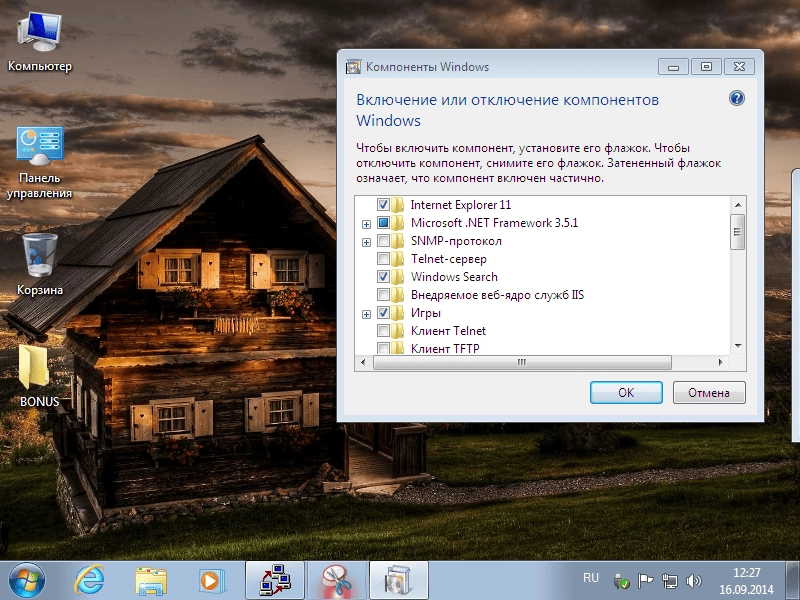This screenshot has height=600, width=800.
Task: Click the blue help question mark icon
Action: [x=737, y=98]
